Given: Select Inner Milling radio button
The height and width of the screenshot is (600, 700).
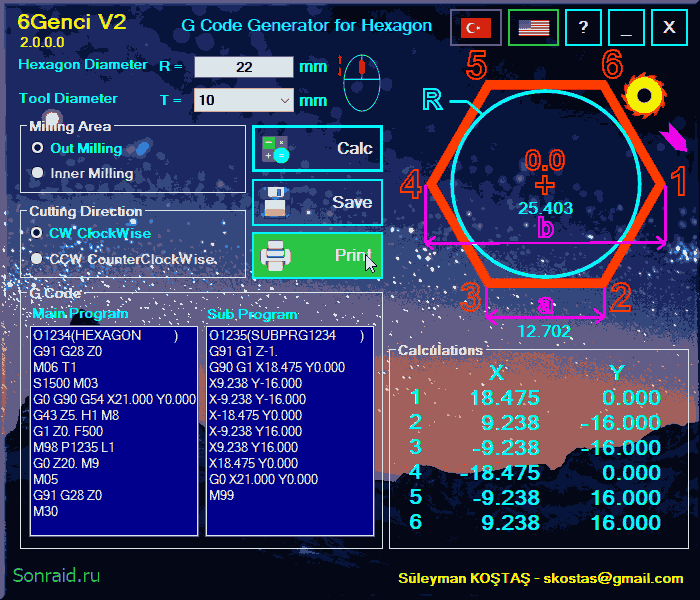Looking at the screenshot, I should pos(38,173).
